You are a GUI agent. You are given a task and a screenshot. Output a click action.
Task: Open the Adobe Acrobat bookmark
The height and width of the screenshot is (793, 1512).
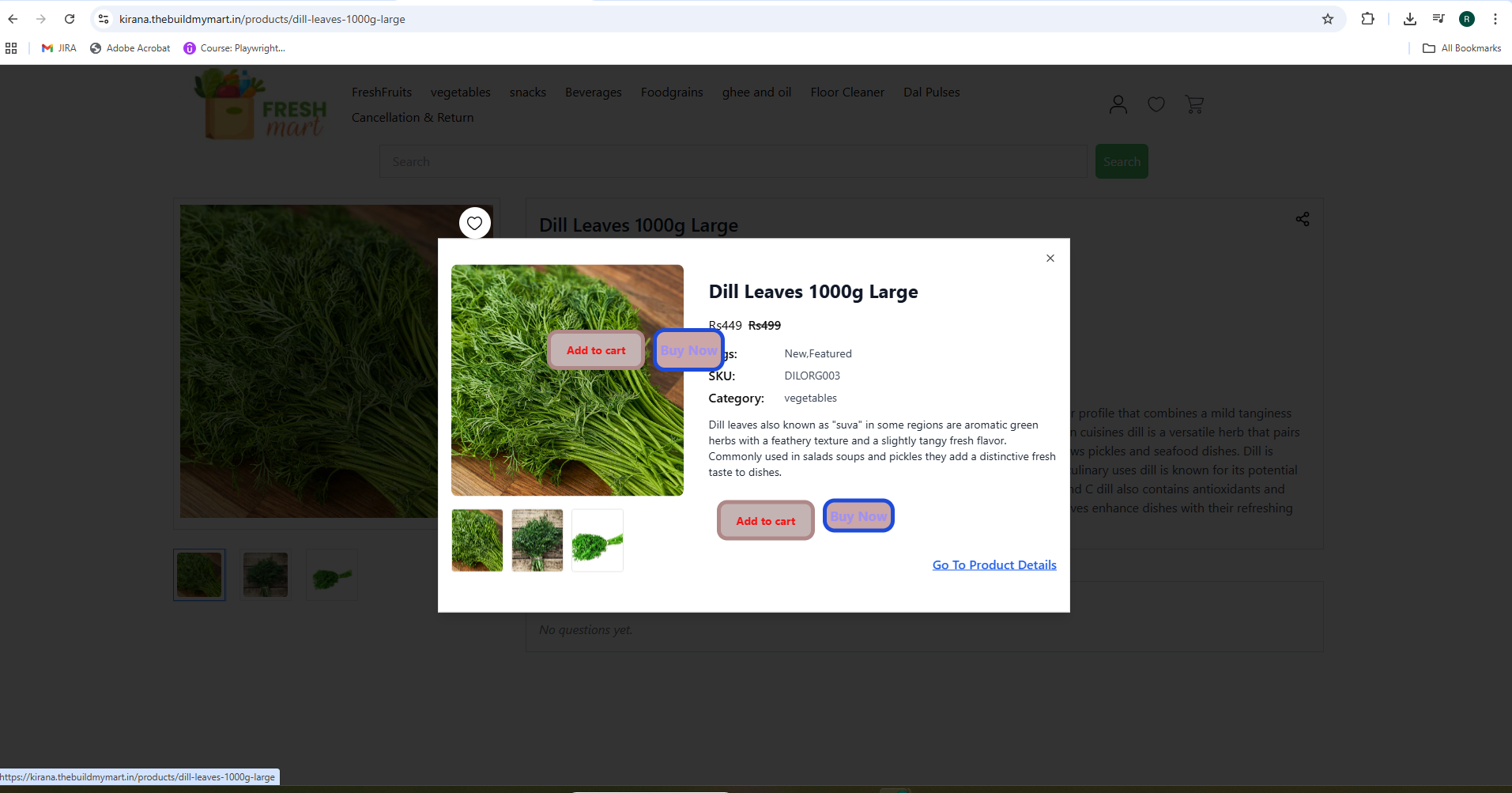coord(130,48)
